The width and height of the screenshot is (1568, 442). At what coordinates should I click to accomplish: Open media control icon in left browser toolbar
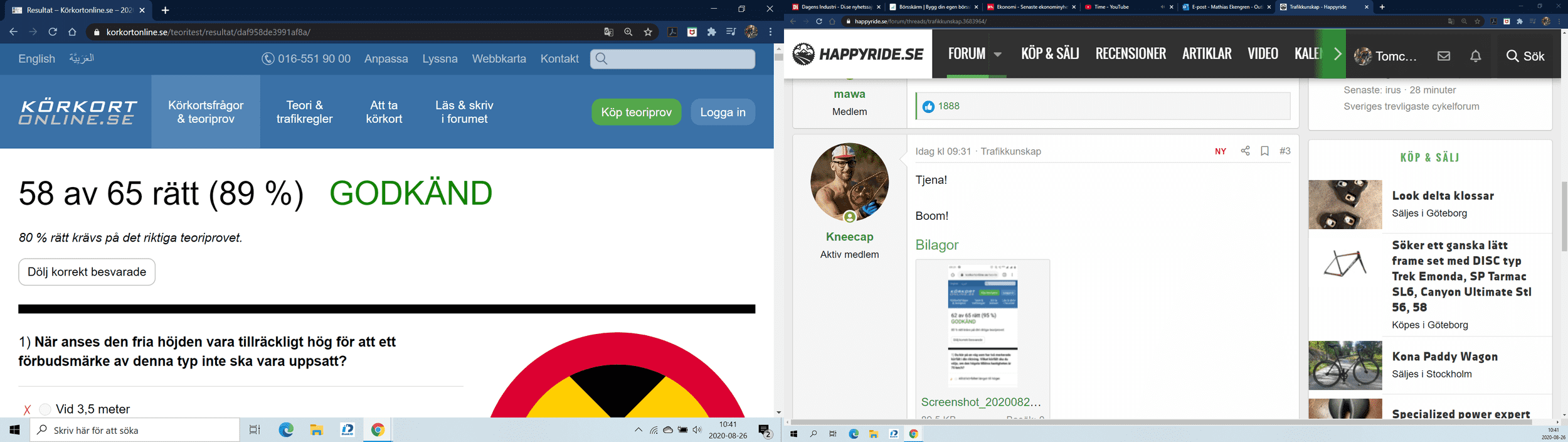click(731, 32)
